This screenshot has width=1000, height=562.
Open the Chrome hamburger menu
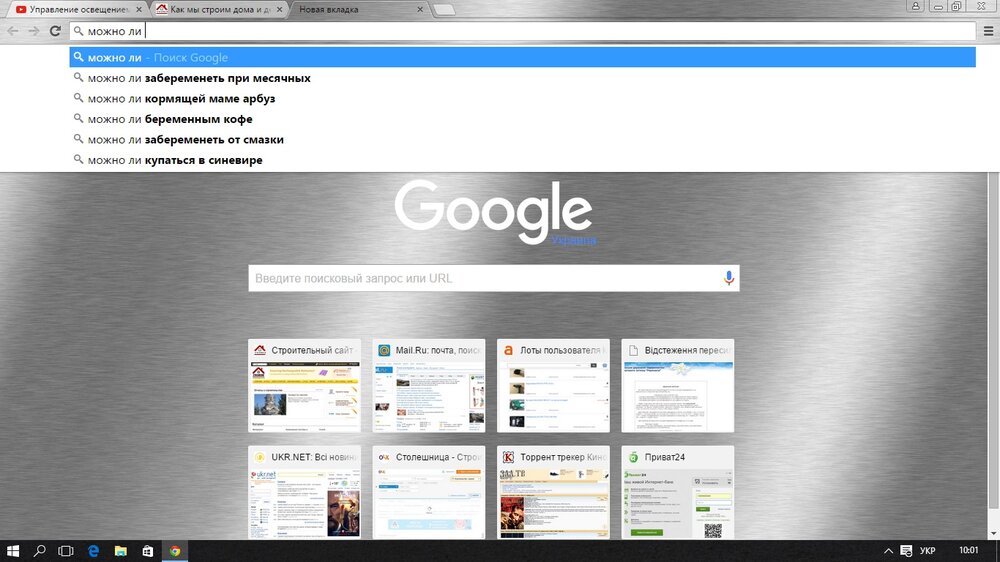[988, 31]
